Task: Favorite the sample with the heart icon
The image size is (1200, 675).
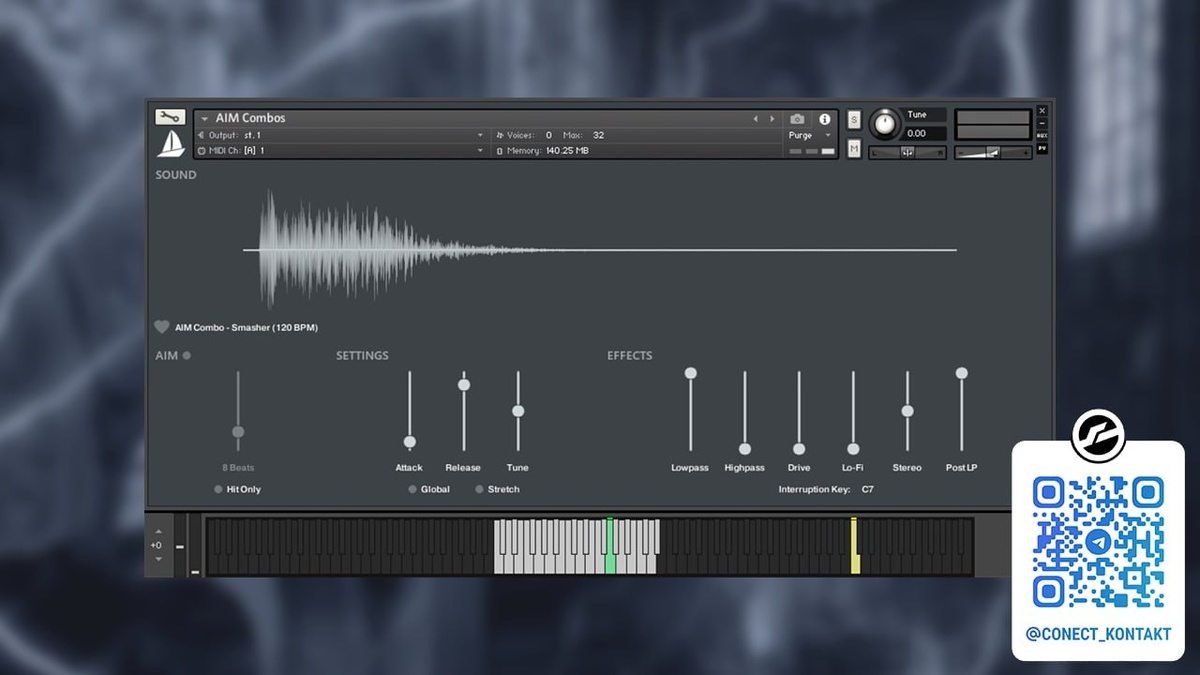Action: pyautogui.click(x=162, y=327)
